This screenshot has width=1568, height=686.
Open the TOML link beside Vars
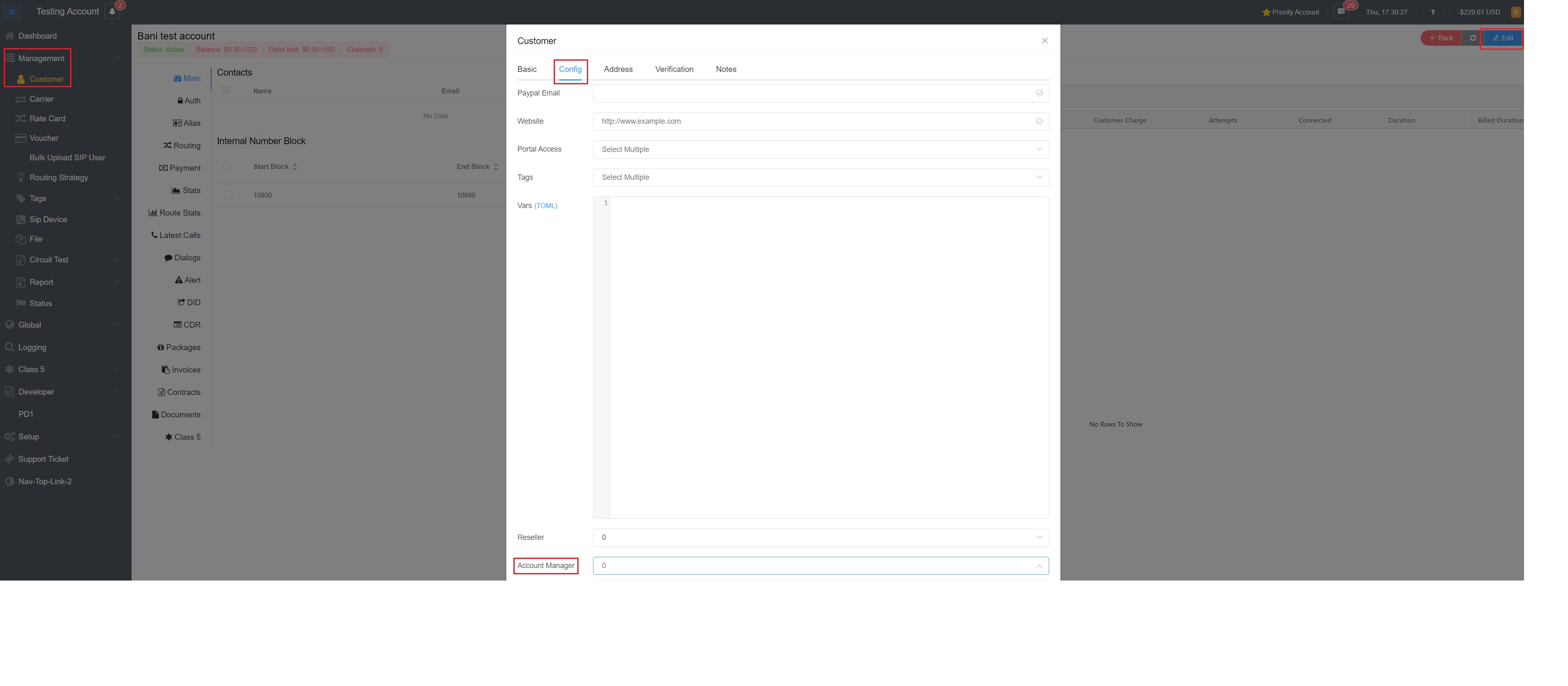[545, 206]
